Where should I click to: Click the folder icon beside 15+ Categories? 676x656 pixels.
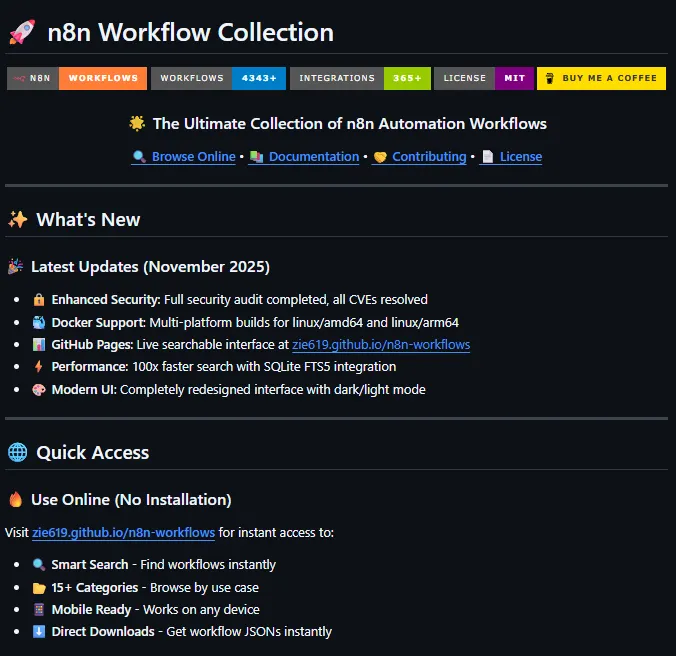point(39,588)
